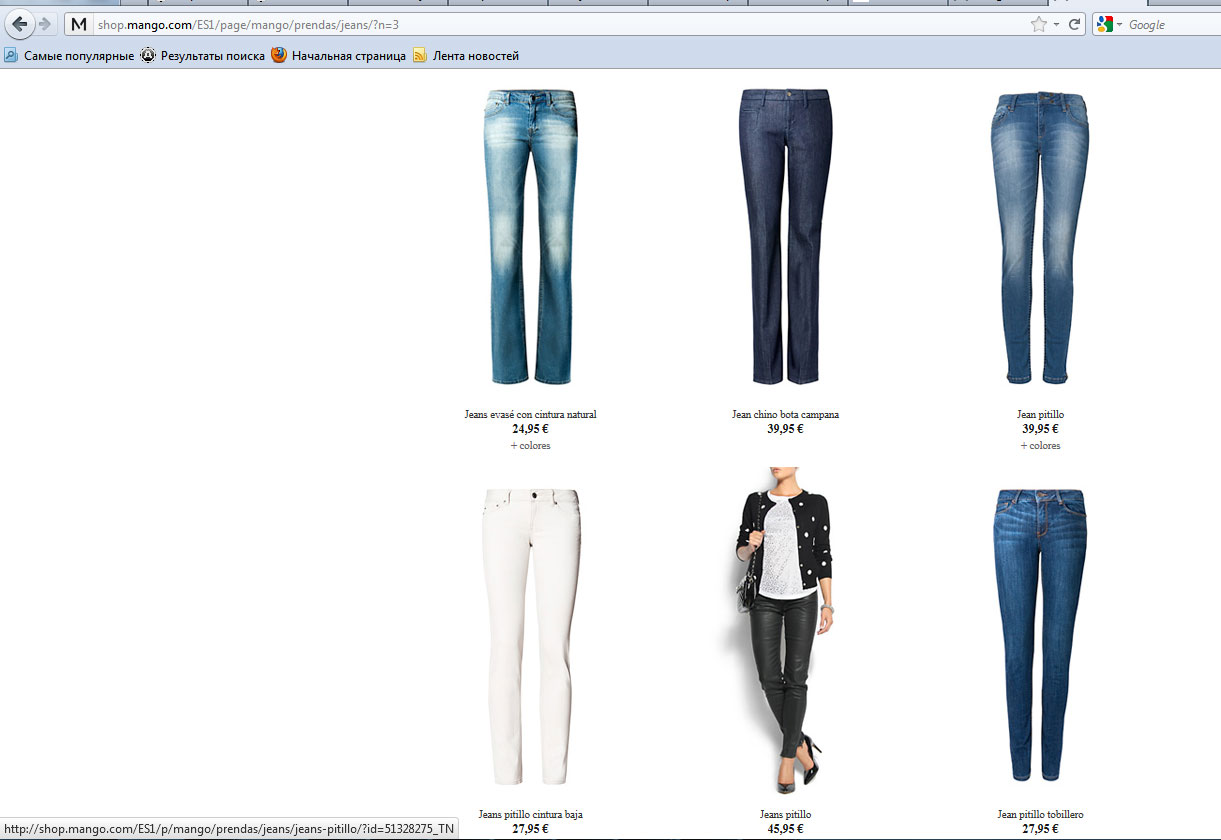Bookmark this page with the star icon
The height and width of the screenshot is (840, 1221).
(1038, 24)
